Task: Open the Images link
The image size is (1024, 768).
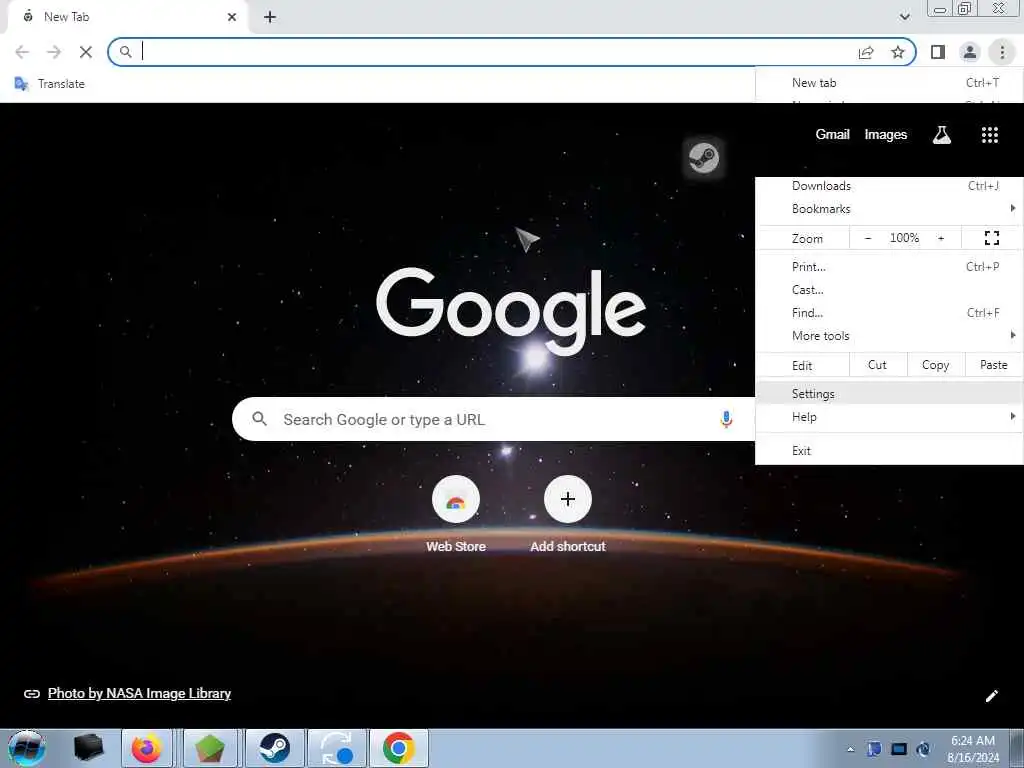Action: click(x=886, y=134)
